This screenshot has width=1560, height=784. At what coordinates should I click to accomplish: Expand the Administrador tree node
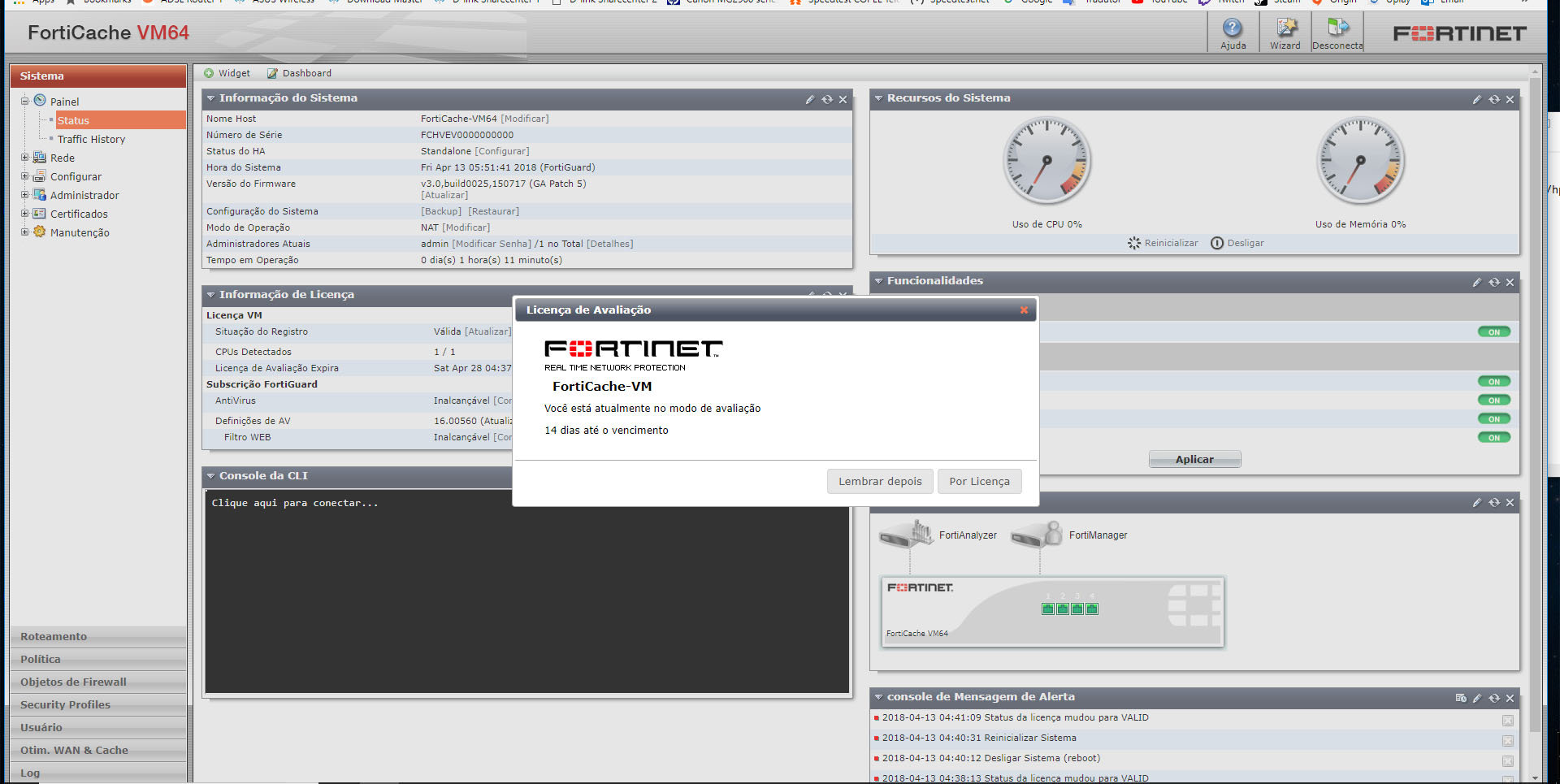[x=24, y=194]
